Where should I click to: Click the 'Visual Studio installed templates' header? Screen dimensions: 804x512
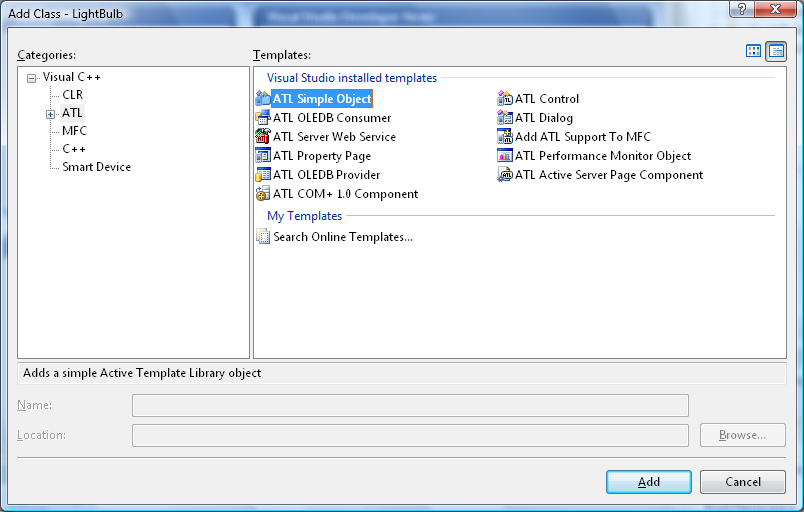click(x=352, y=77)
